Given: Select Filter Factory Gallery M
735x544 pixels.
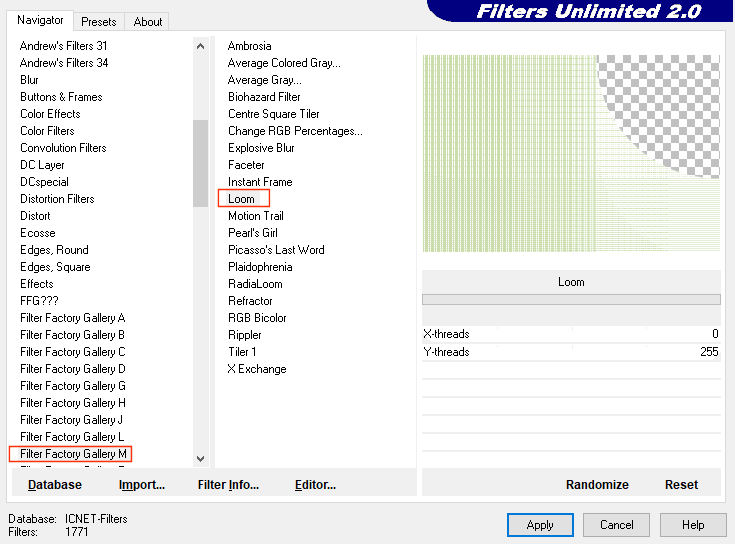Looking at the screenshot, I should (73, 454).
